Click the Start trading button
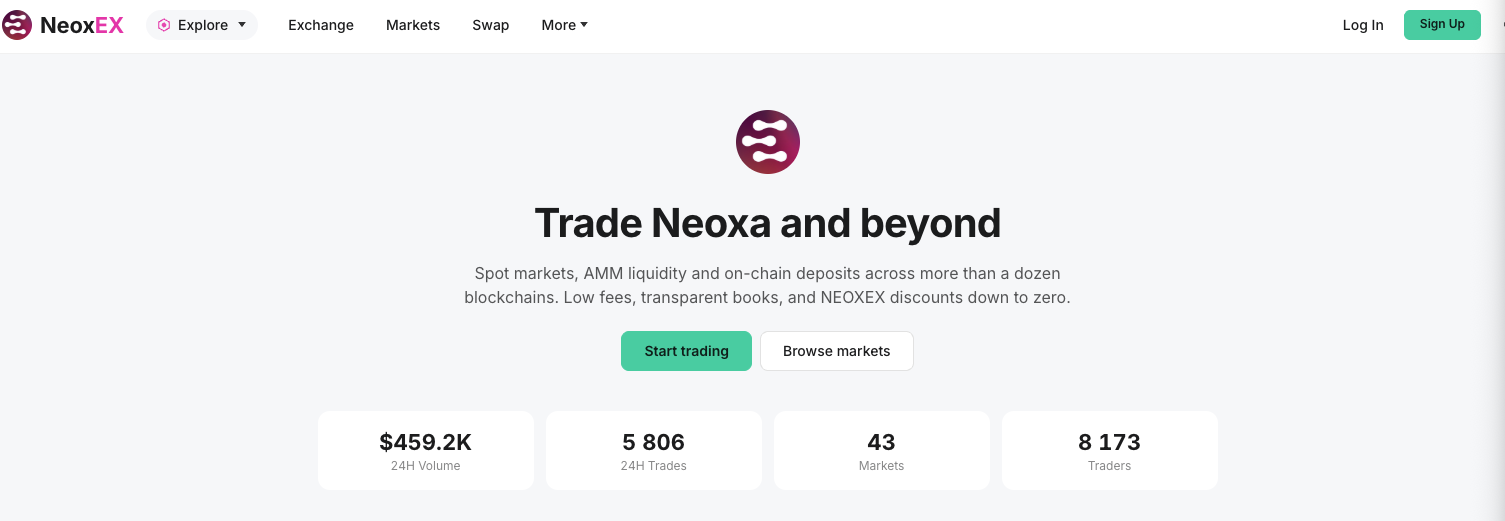This screenshot has width=1505, height=521. (686, 351)
